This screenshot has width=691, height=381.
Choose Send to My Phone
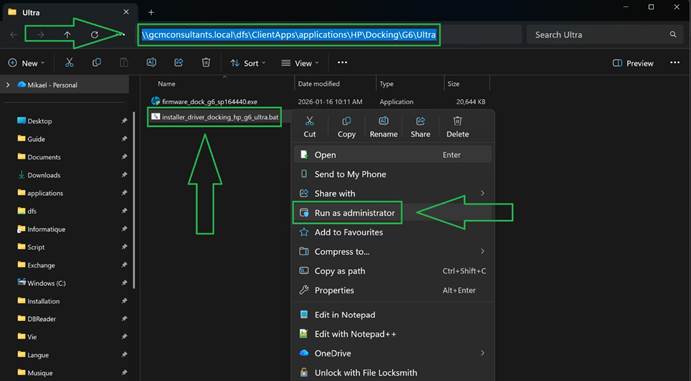click(x=392, y=174)
